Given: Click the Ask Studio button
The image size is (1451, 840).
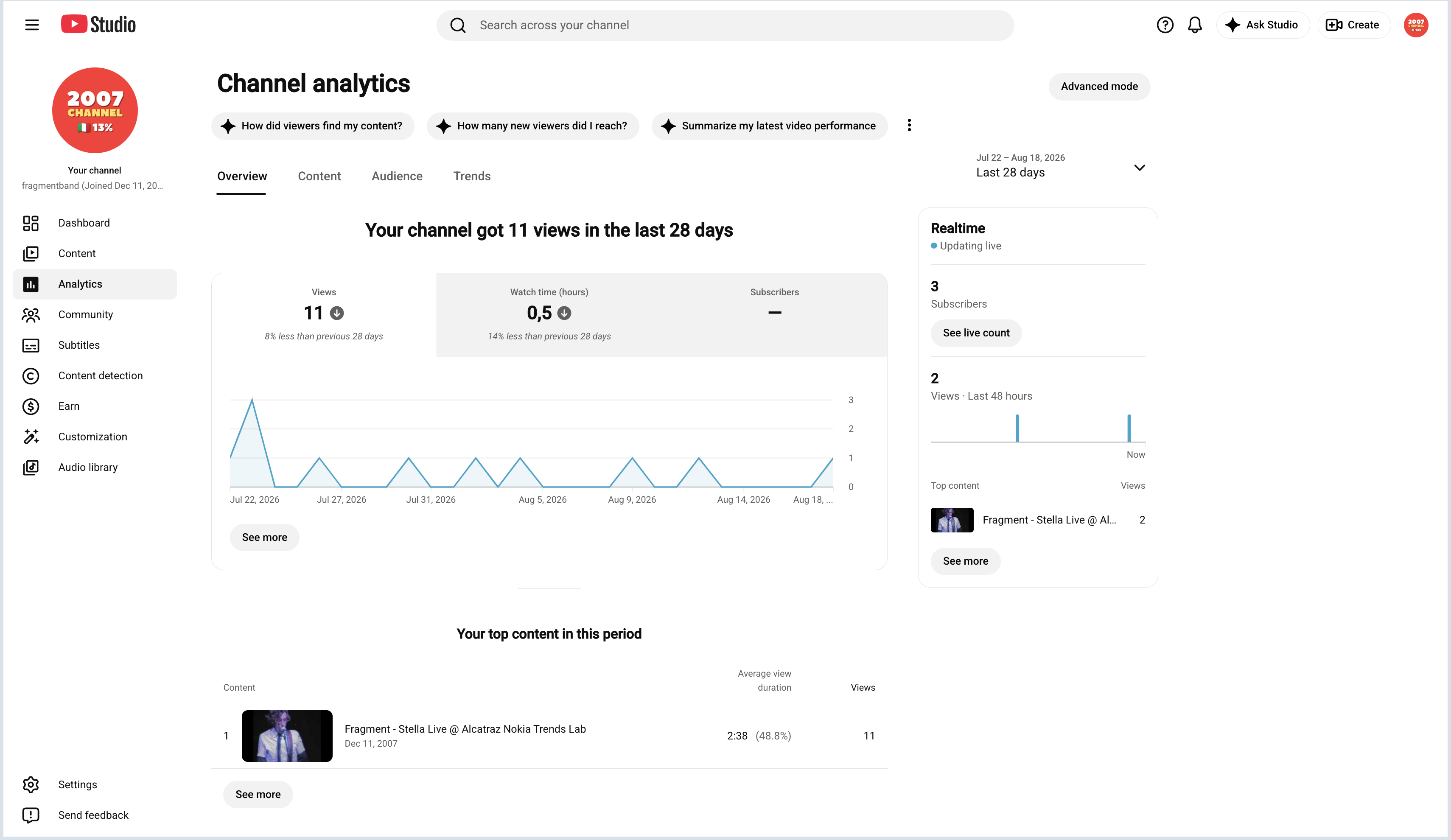Looking at the screenshot, I should coord(1262,25).
